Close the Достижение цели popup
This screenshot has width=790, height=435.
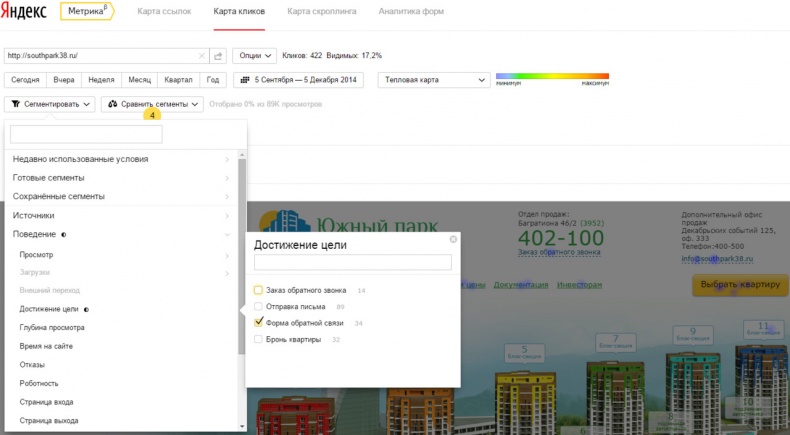point(453,239)
